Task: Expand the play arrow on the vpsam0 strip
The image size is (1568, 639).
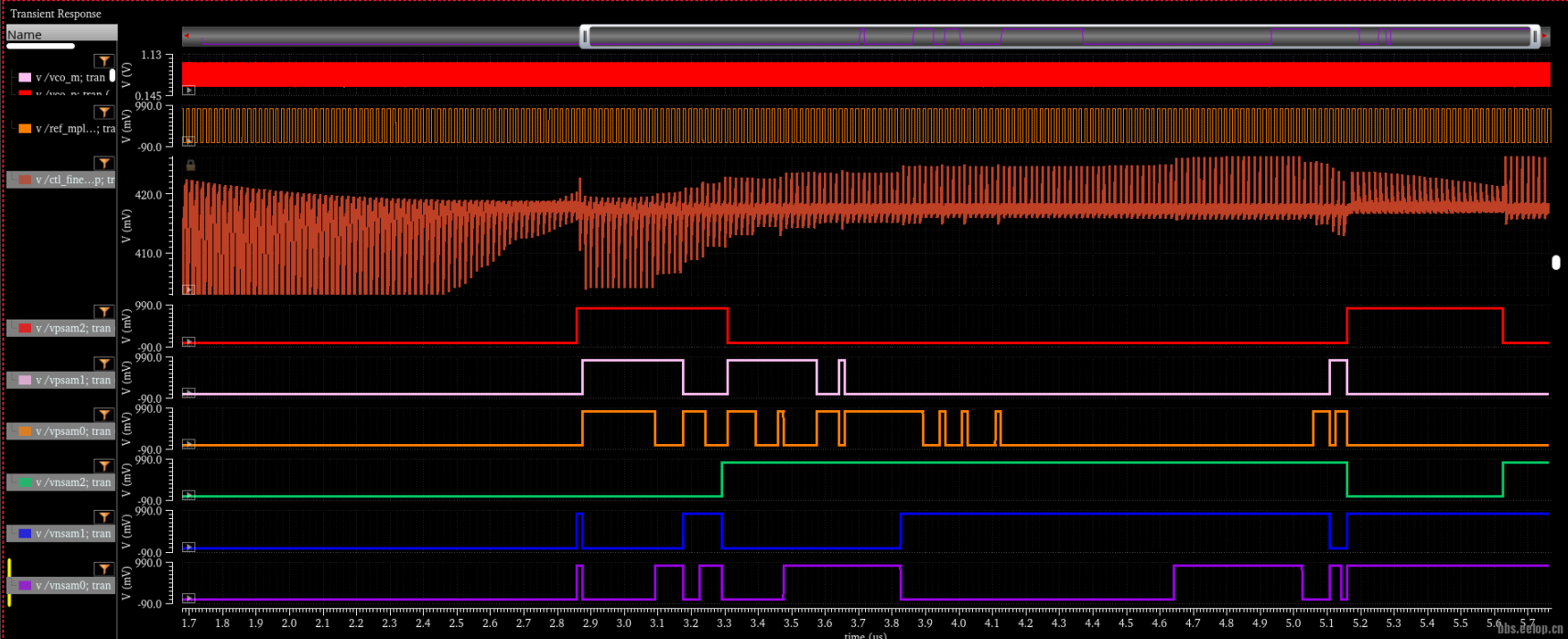Action: coord(189,444)
